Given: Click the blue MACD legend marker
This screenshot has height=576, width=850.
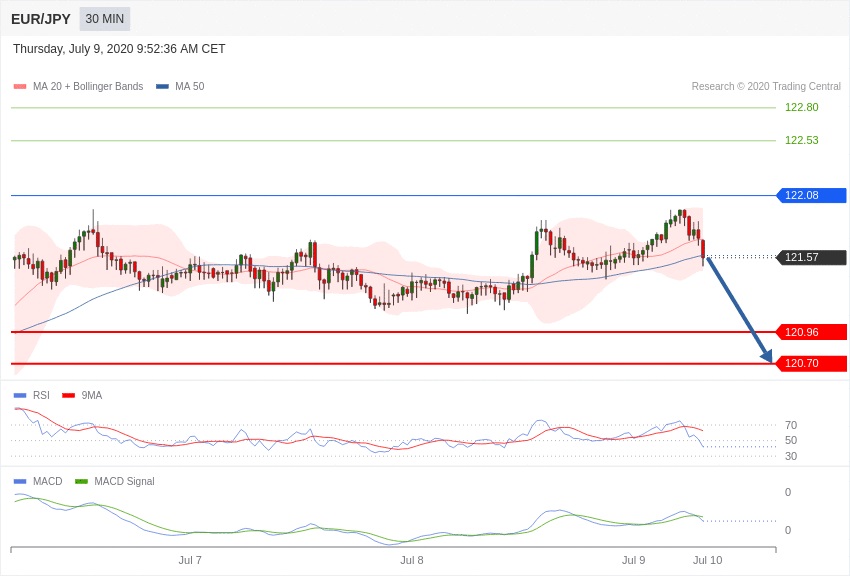Looking at the screenshot, I should tap(20, 482).
